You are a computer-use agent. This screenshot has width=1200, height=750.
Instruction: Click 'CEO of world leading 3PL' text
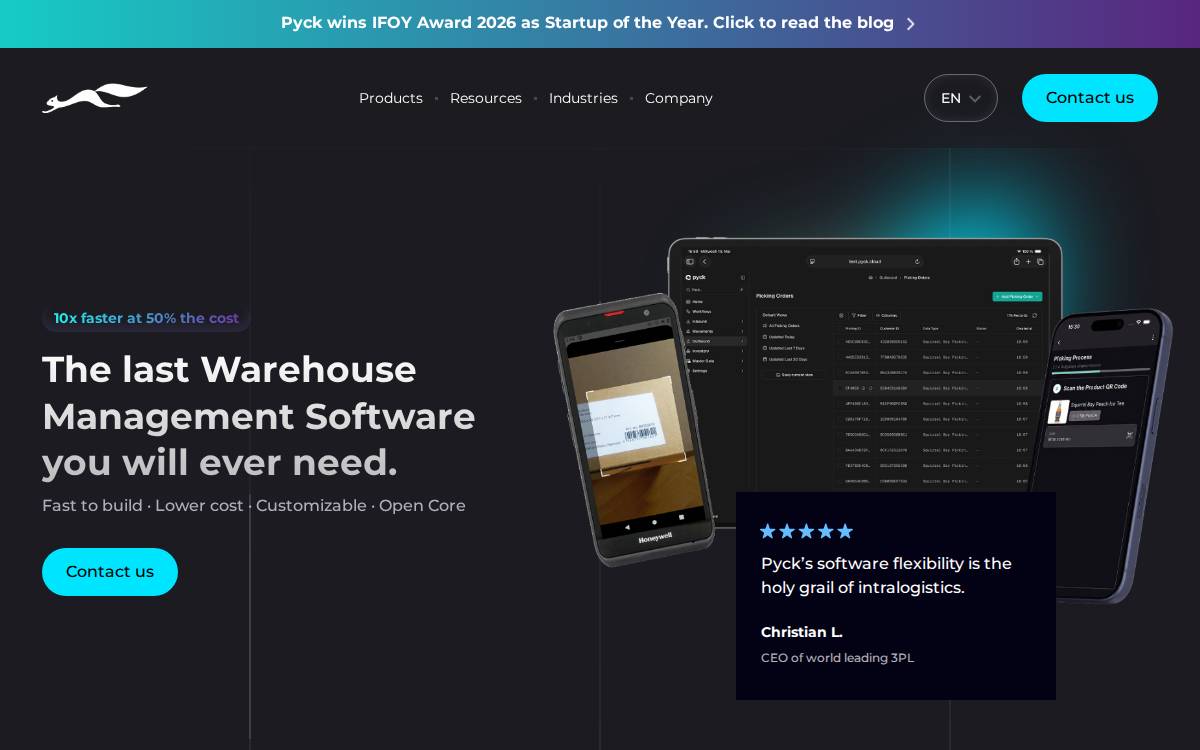pos(837,658)
